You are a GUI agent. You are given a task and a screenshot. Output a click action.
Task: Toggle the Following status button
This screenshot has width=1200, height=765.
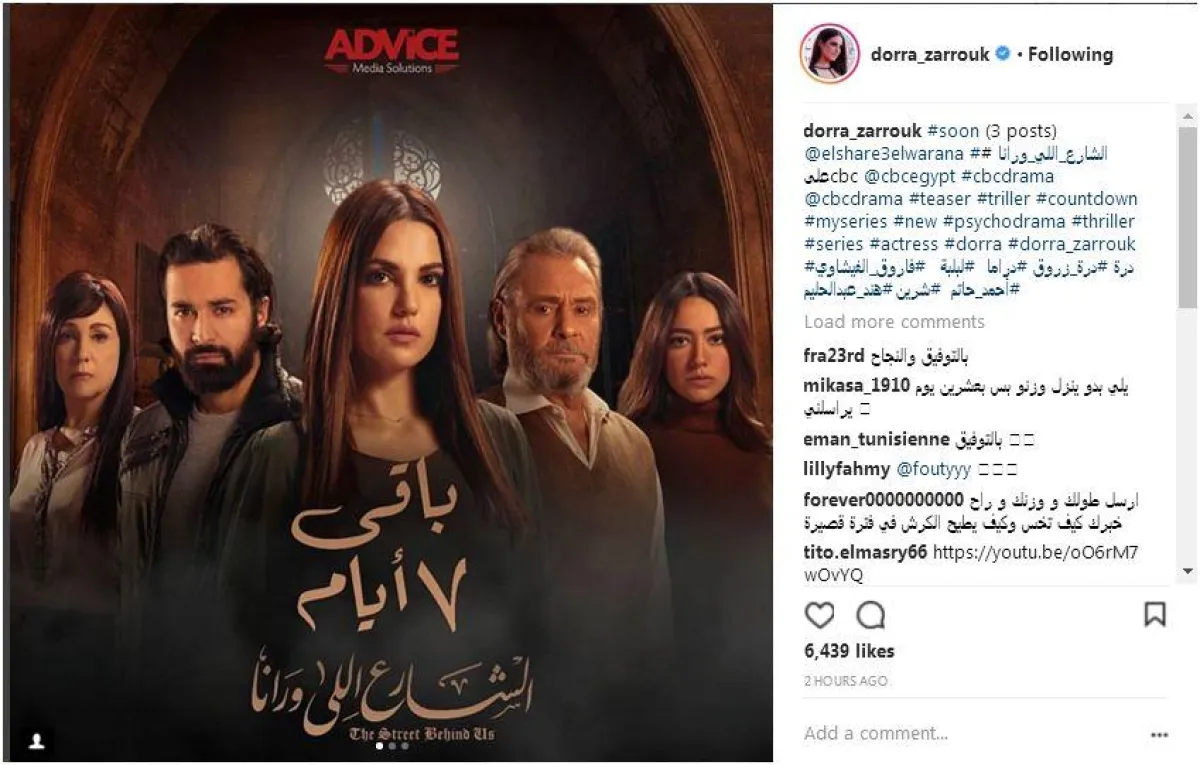[1070, 54]
